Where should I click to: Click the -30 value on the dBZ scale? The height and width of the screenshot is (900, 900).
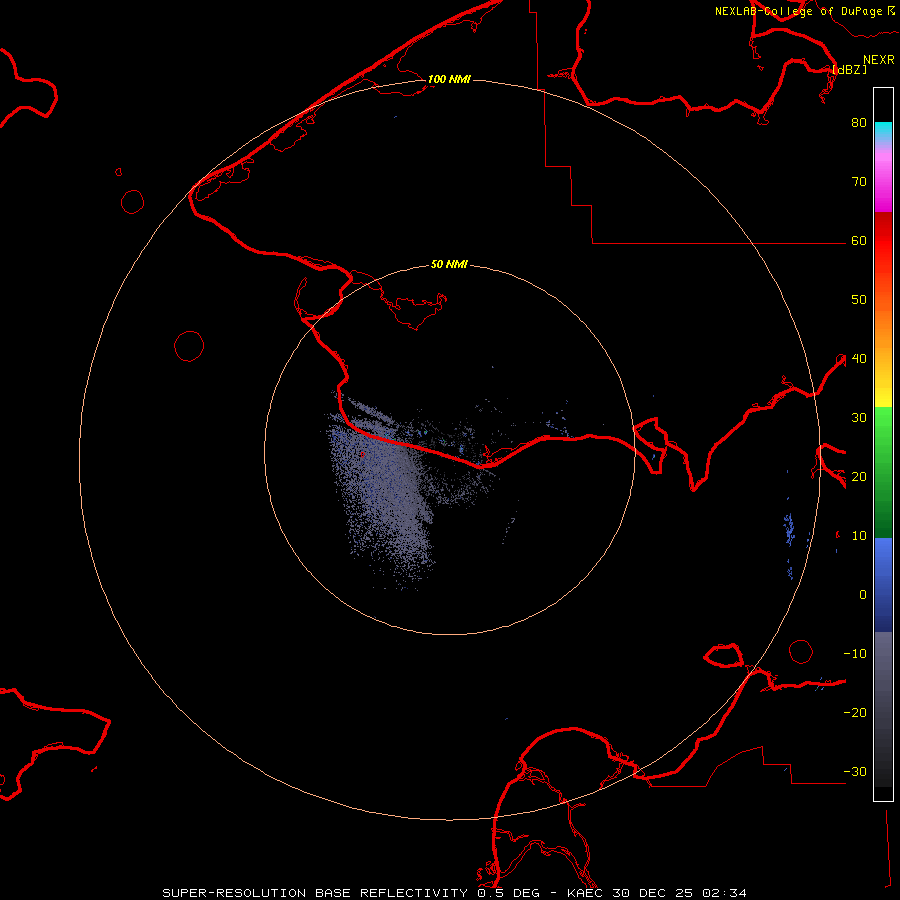point(855,772)
